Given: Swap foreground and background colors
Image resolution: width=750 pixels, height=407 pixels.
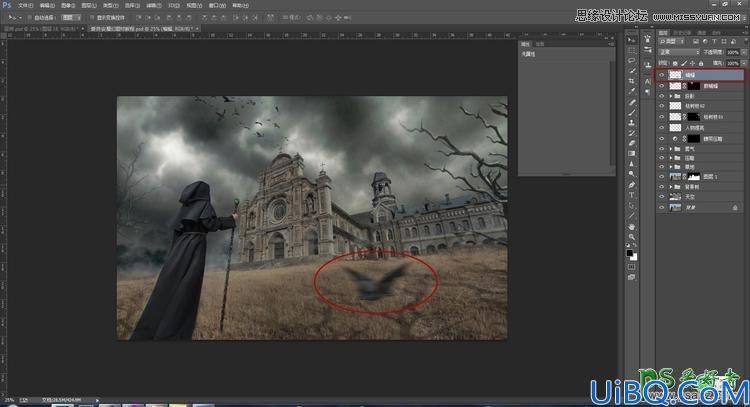Looking at the screenshot, I should click(x=636, y=246).
